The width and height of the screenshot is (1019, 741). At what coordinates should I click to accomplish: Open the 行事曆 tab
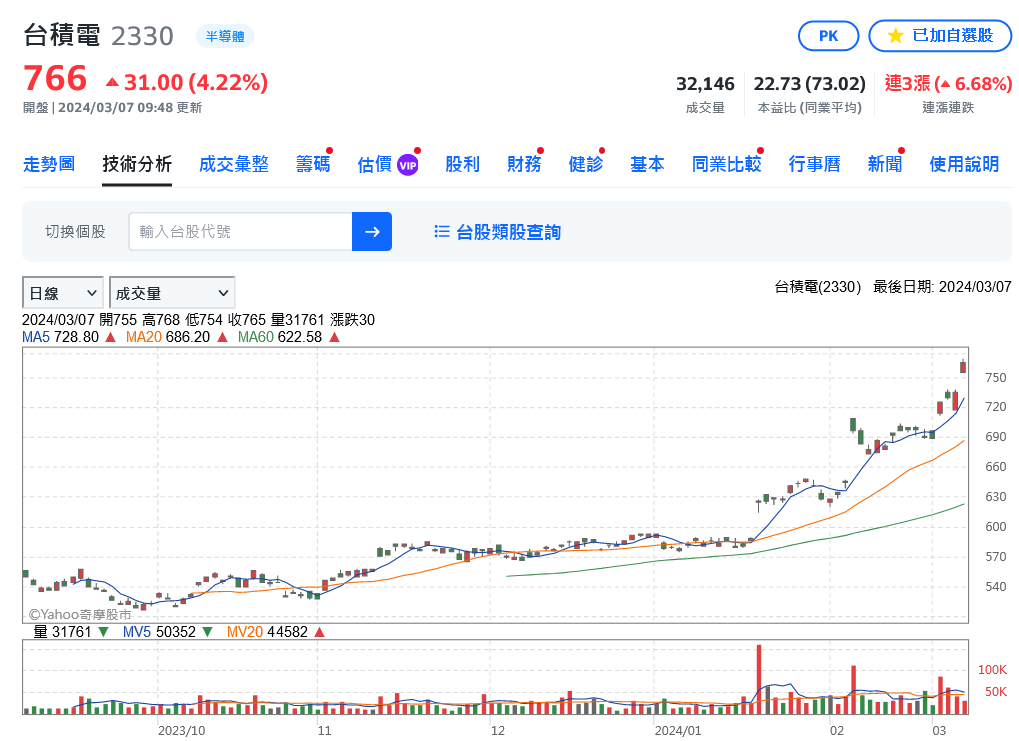pyautogui.click(x=815, y=164)
